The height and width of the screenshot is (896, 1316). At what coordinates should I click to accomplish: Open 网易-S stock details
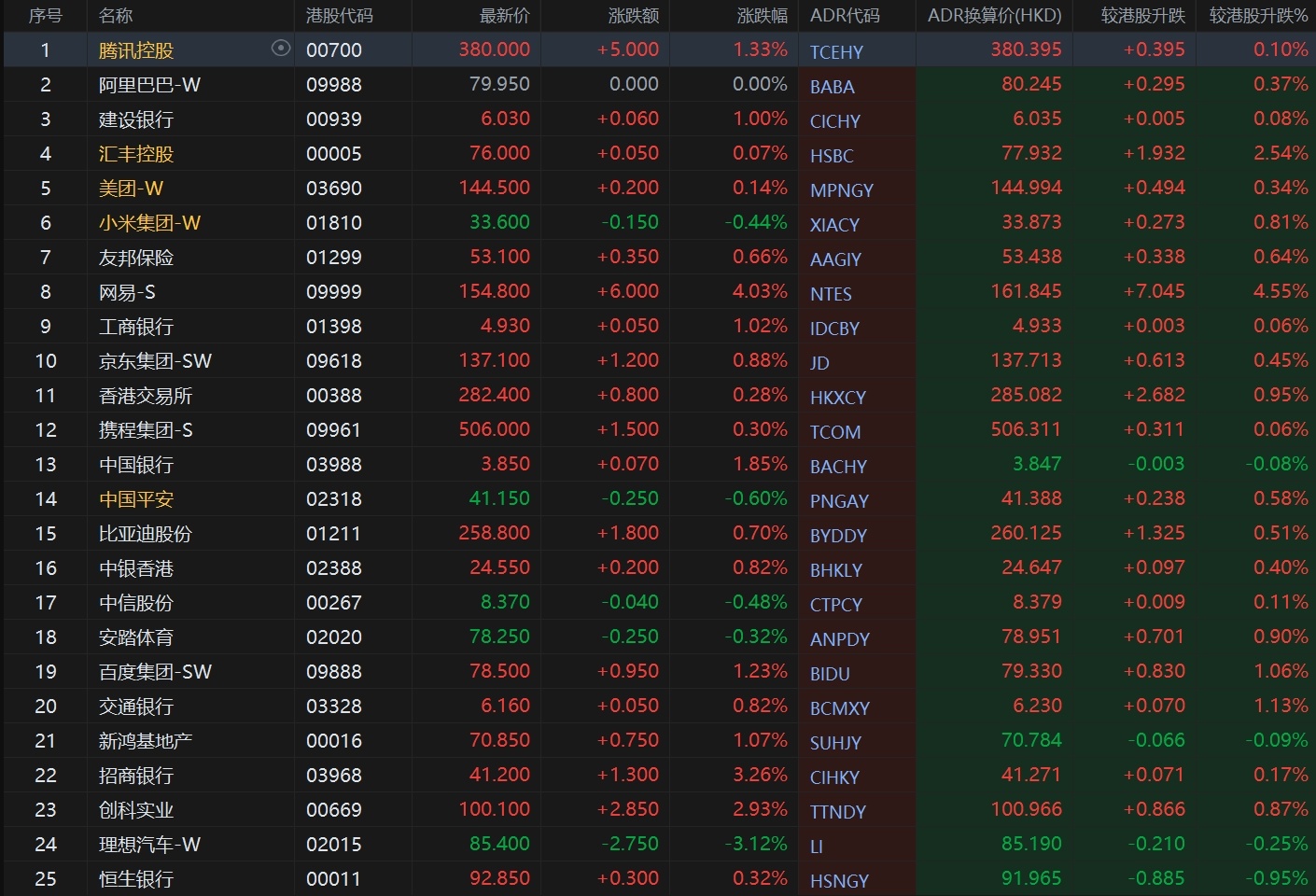(x=127, y=292)
